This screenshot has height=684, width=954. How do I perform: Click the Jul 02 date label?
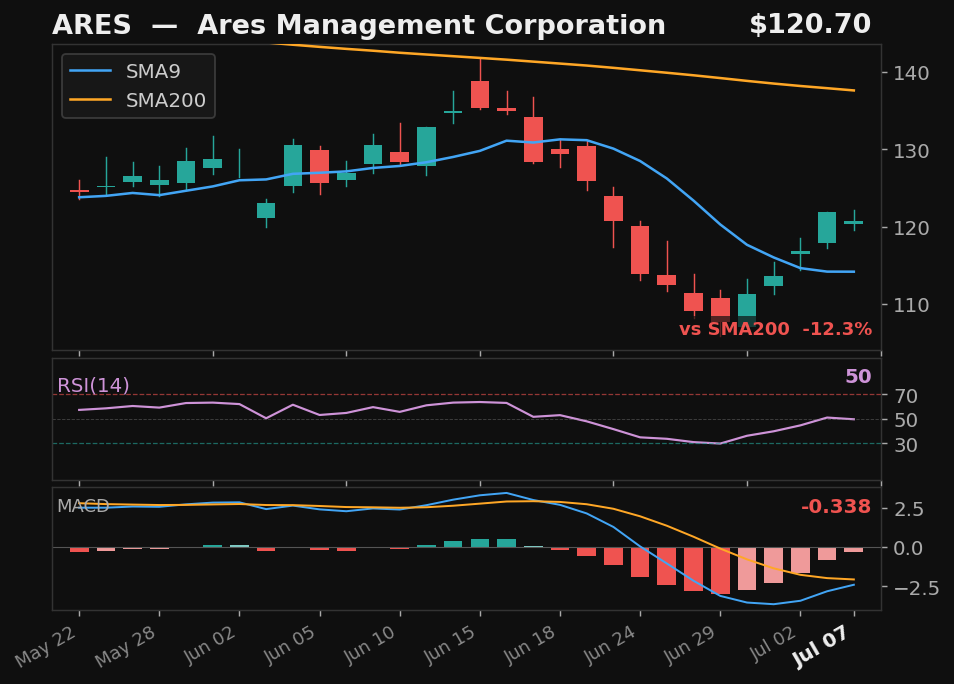[773, 643]
